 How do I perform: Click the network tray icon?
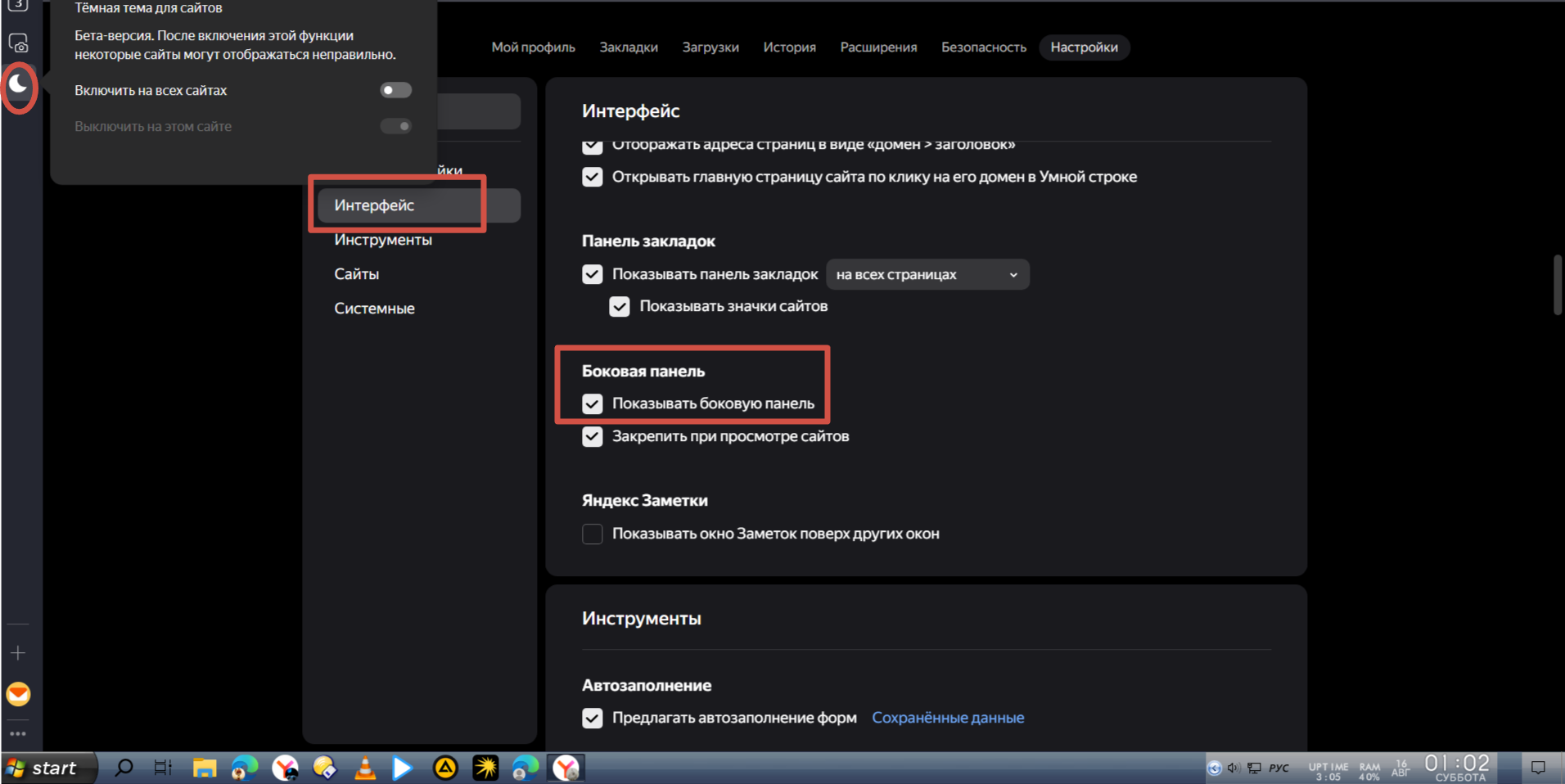(x=1254, y=768)
